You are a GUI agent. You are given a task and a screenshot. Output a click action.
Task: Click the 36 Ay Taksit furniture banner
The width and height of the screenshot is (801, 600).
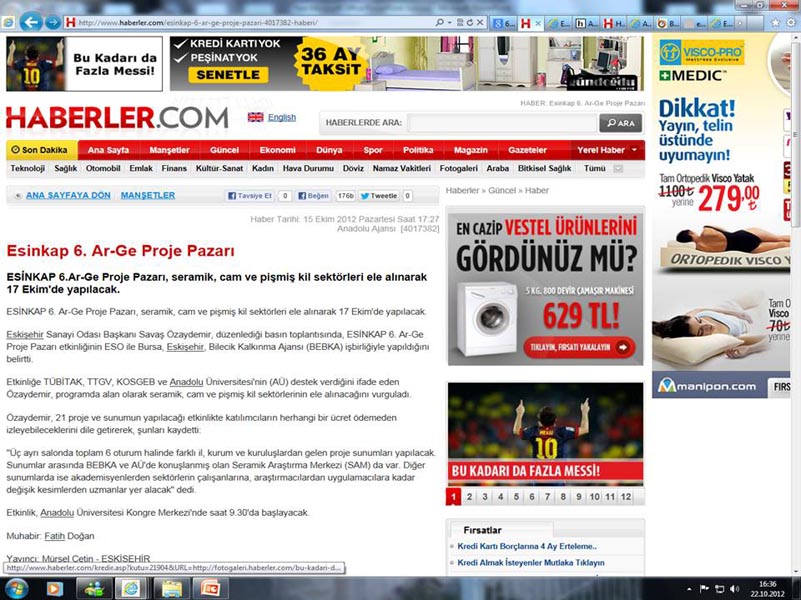coord(407,64)
